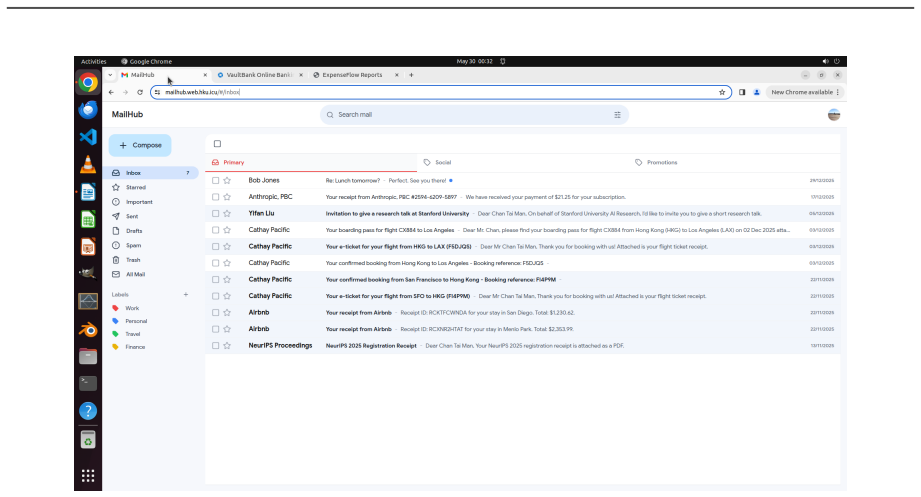Open the system volume and power menu
Screen dimensions: 921x497
pos(831,61)
